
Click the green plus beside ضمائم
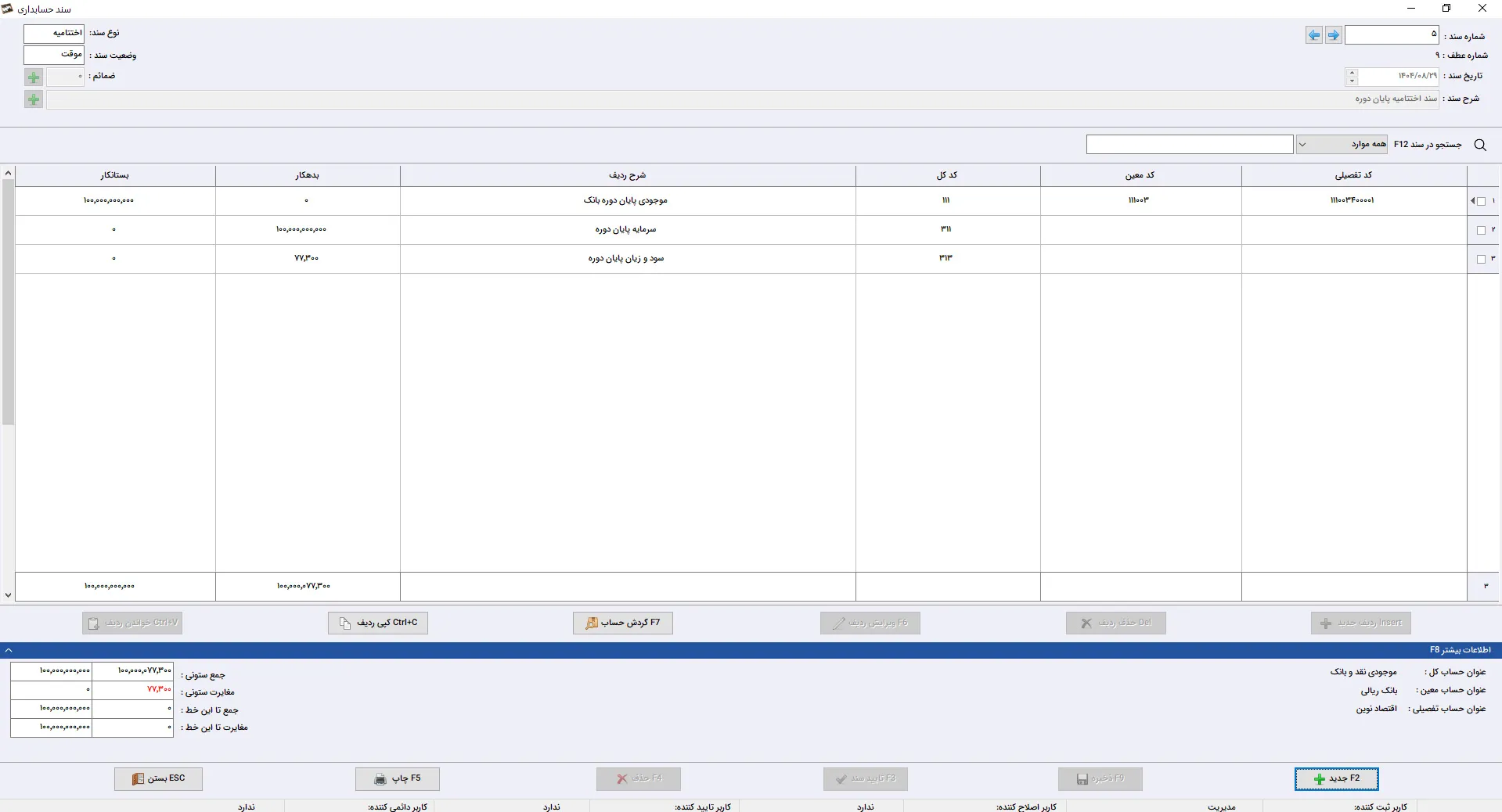[x=34, y=77]
